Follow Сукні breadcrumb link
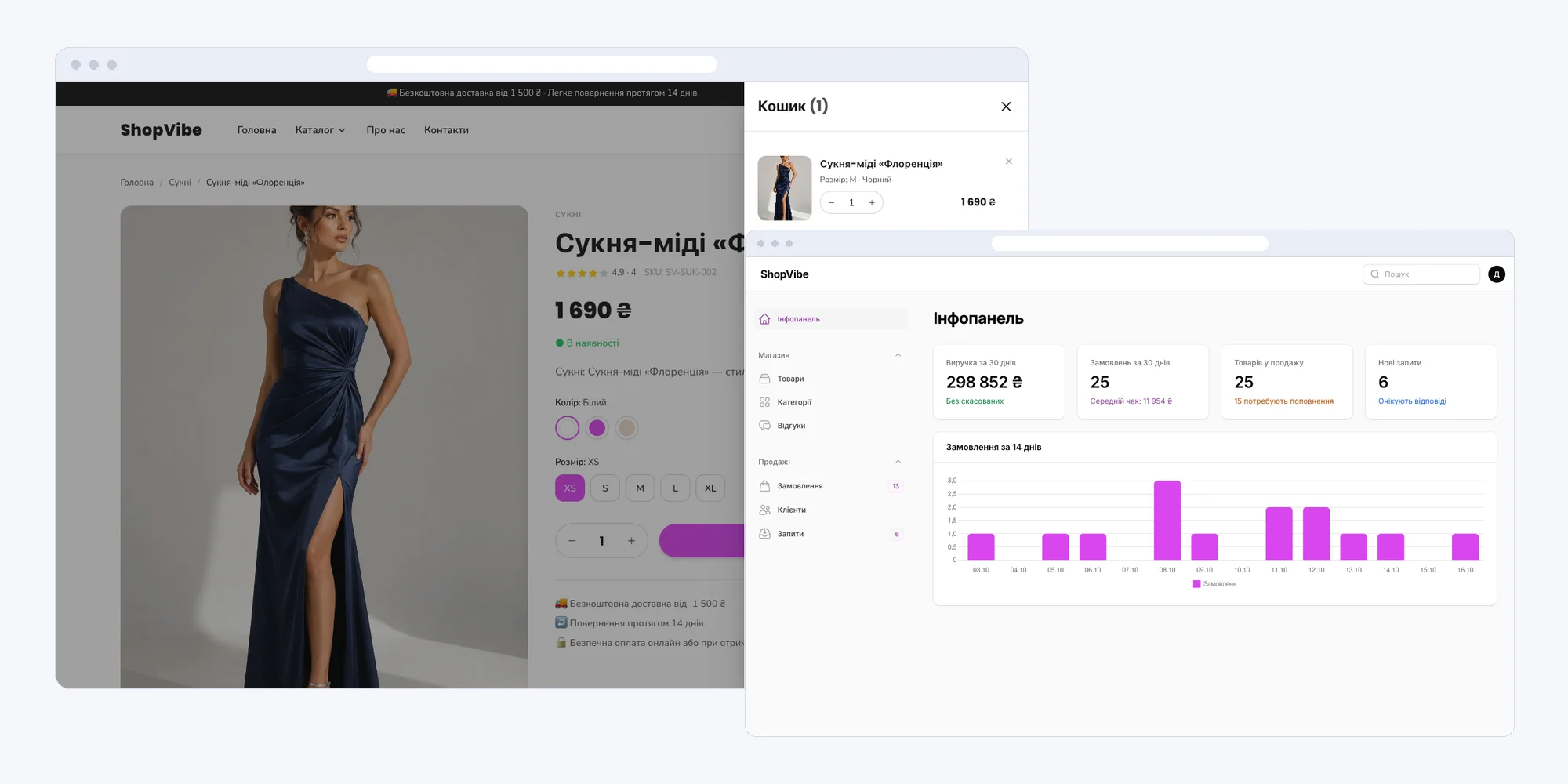This screenshot has height=784, width=1568. pyautogui.click(x=180, y=183)
